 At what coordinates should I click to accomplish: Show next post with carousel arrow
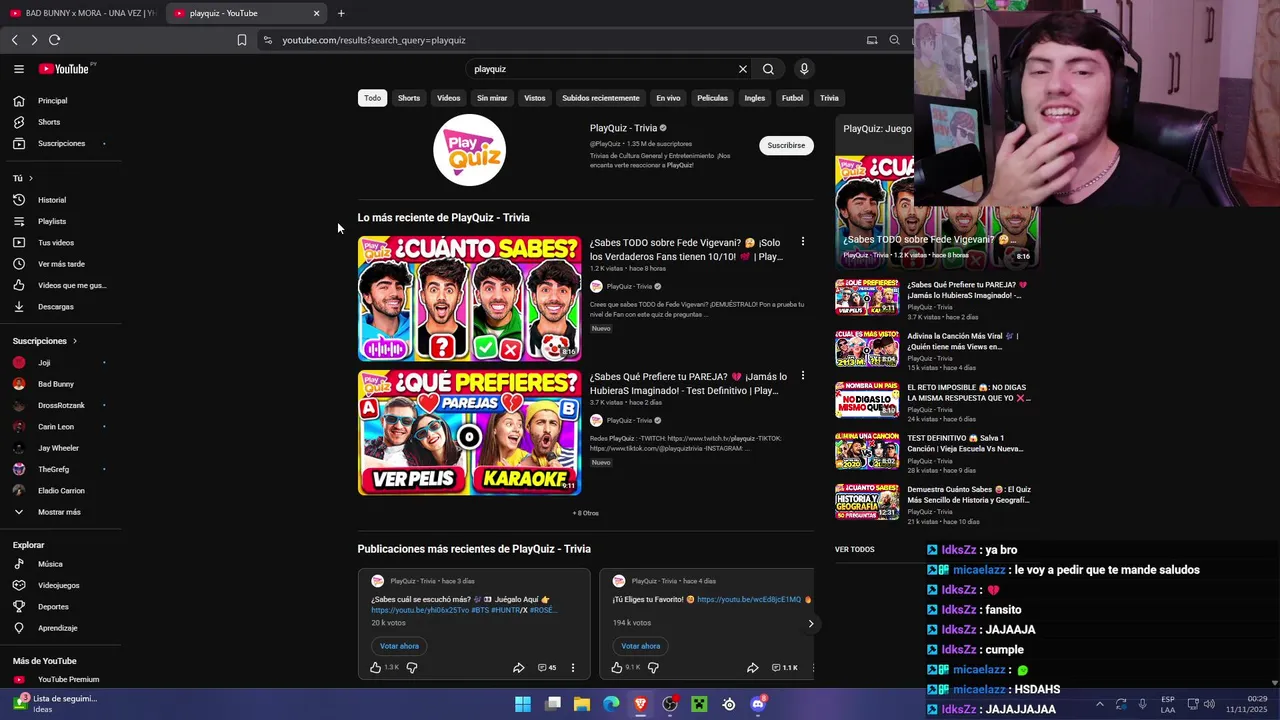pos(811,623)
